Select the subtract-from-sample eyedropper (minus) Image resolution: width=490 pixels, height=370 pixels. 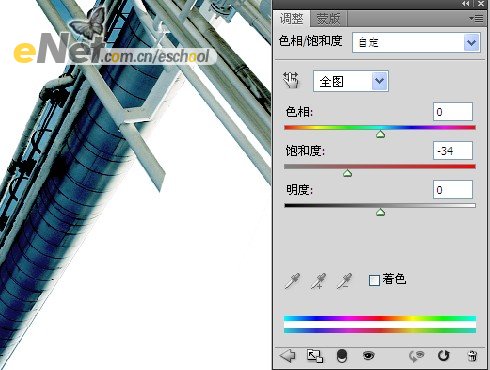(344, 281)
